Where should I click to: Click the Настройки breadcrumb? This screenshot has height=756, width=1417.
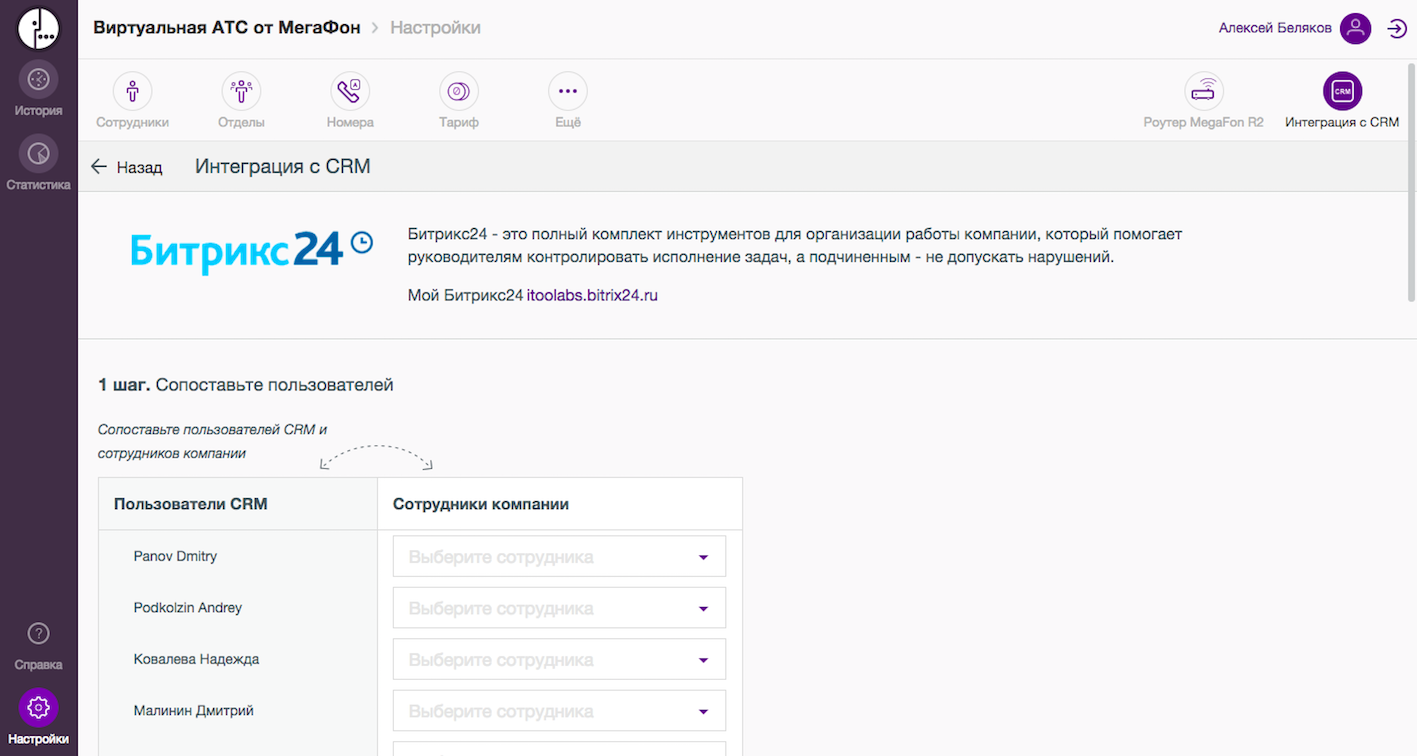pos(435,28)
